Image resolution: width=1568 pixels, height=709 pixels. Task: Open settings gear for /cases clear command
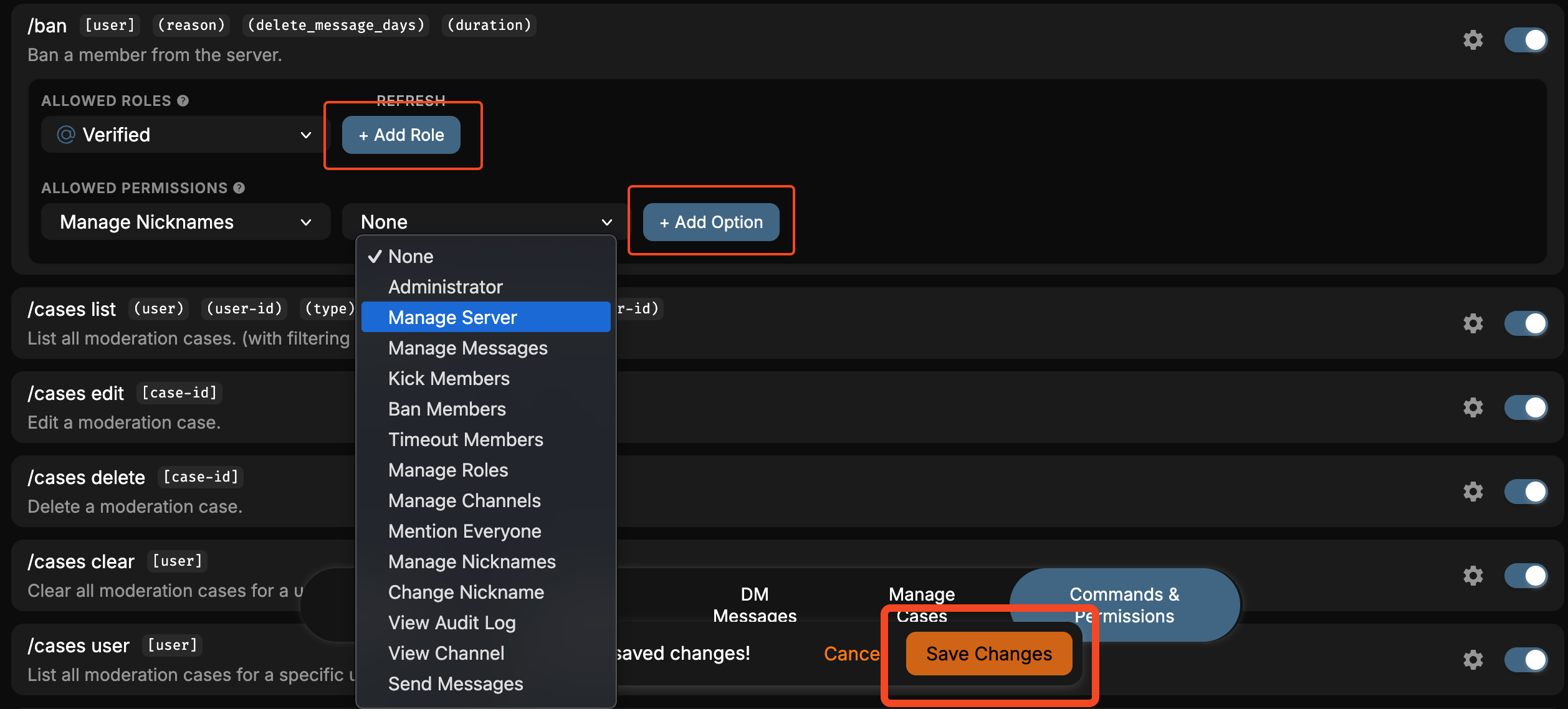click(x=1473, y=576)
